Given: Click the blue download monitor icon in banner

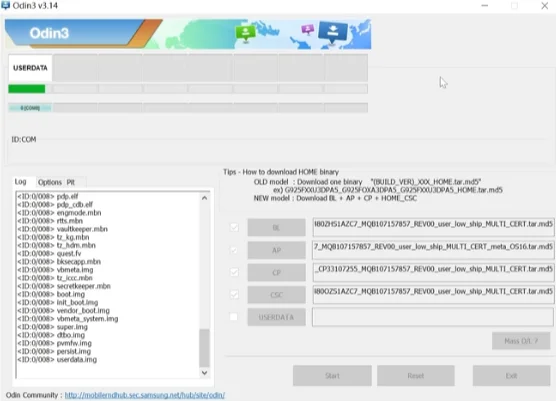Looking at the screenshot, I should pos(333,33).
